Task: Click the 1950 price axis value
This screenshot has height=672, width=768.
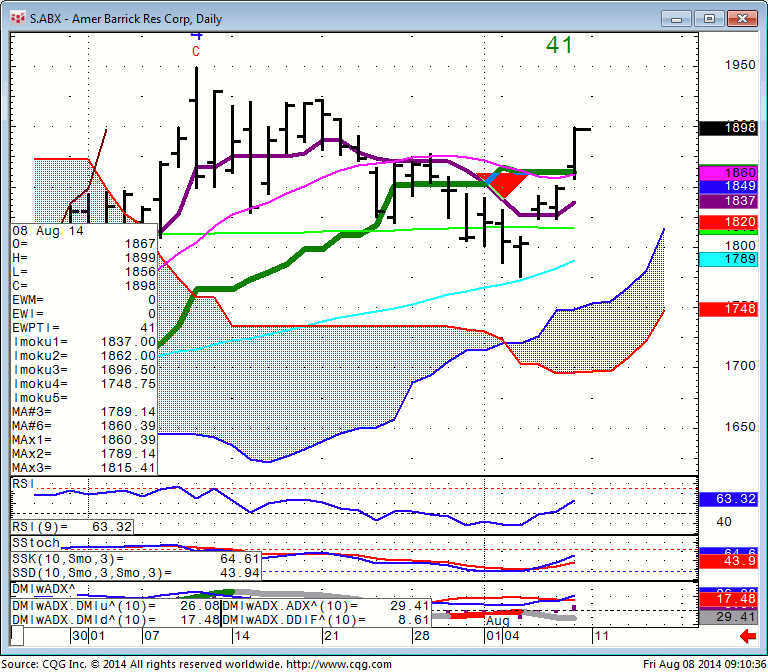Action: (x=740, y=65)
